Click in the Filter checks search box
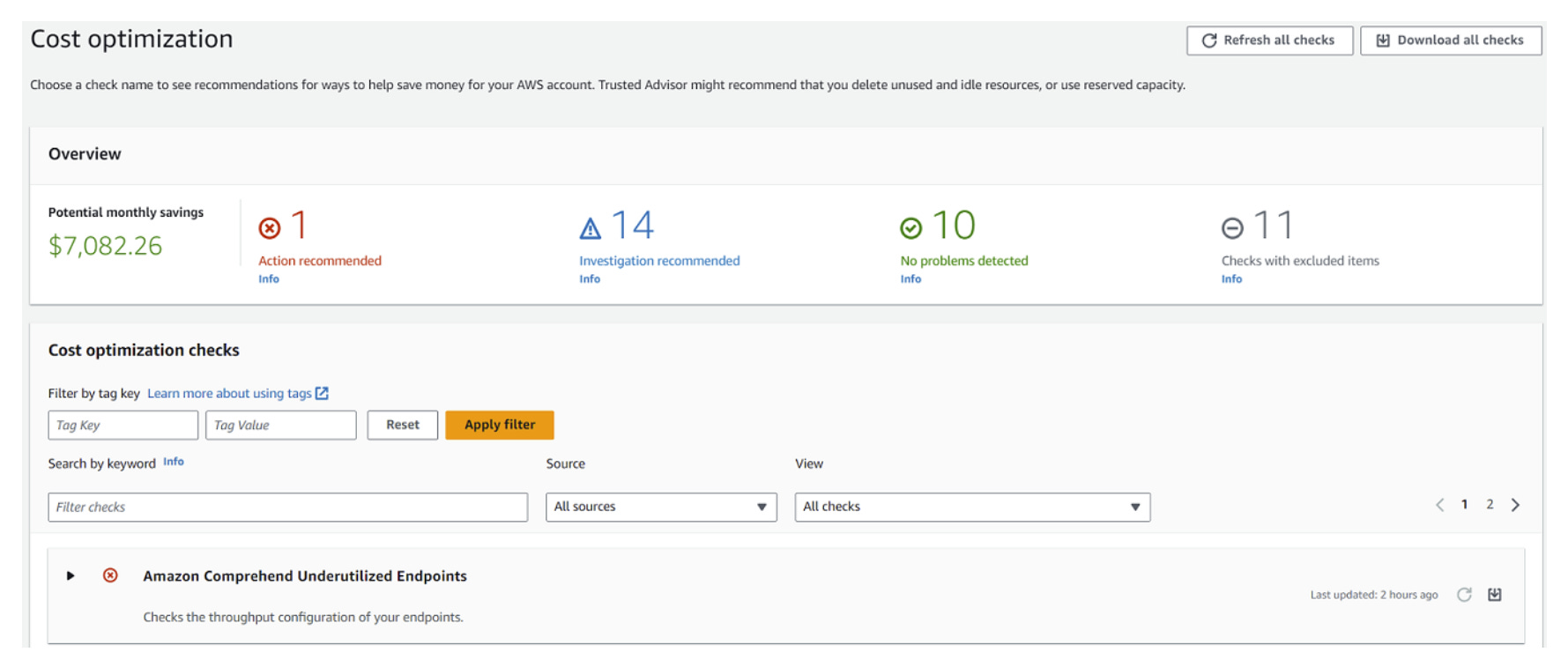This screenshot has width=1568, height=667. tap(288, 507)
